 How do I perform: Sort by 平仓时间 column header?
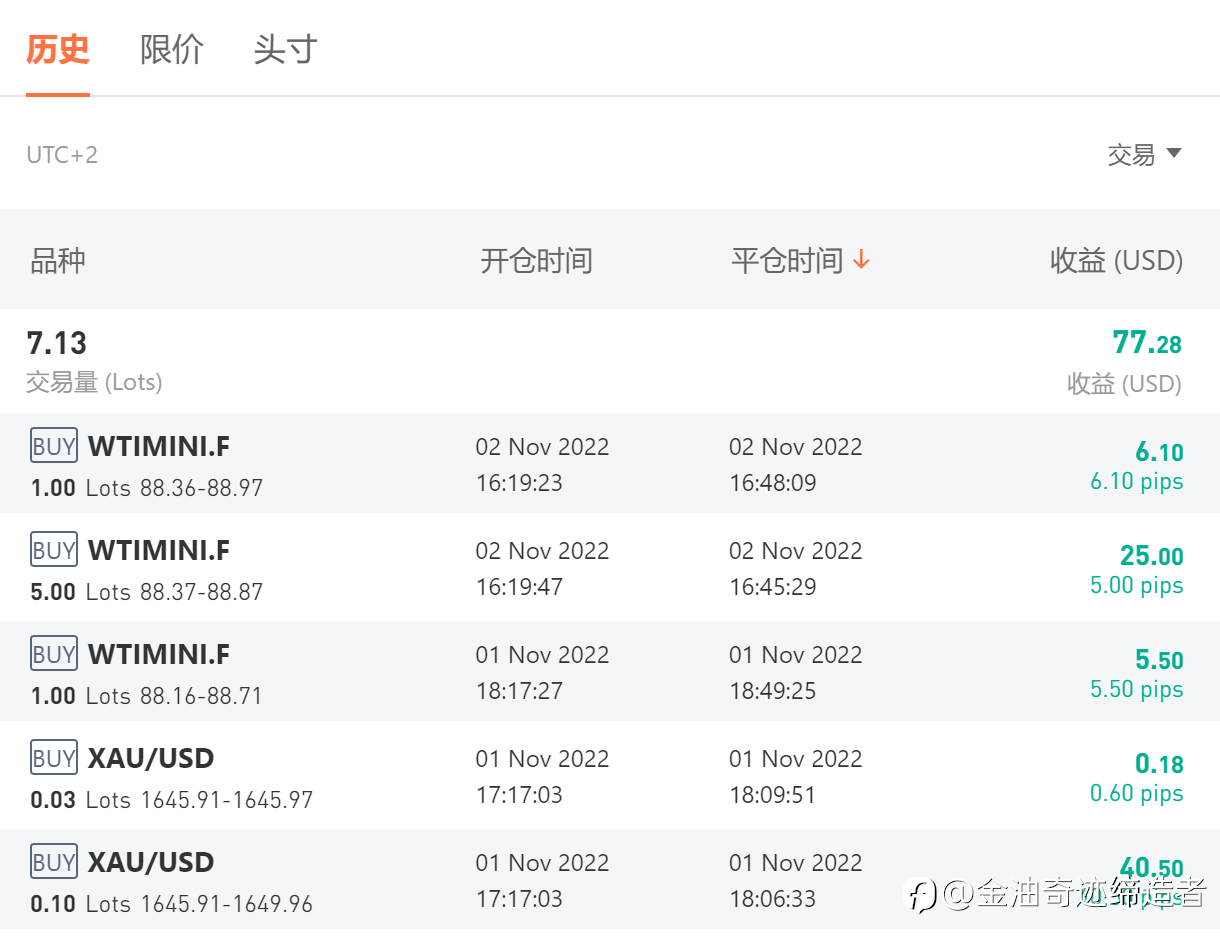coord(787,261)
